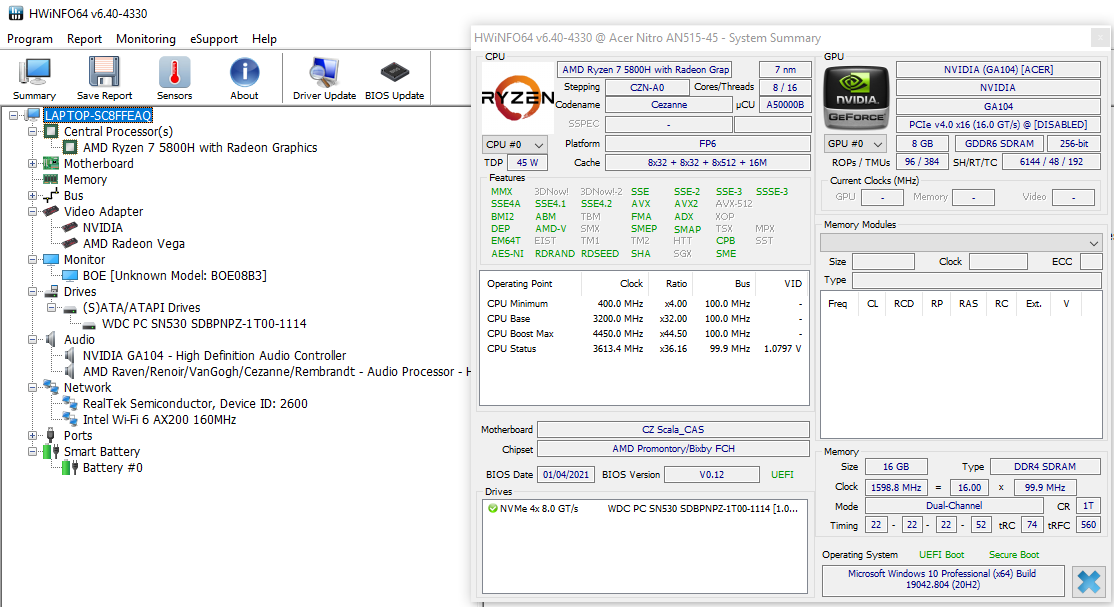Open the Monitoring menu
The width and height of the screenshot is (1114, 607).
146,39
